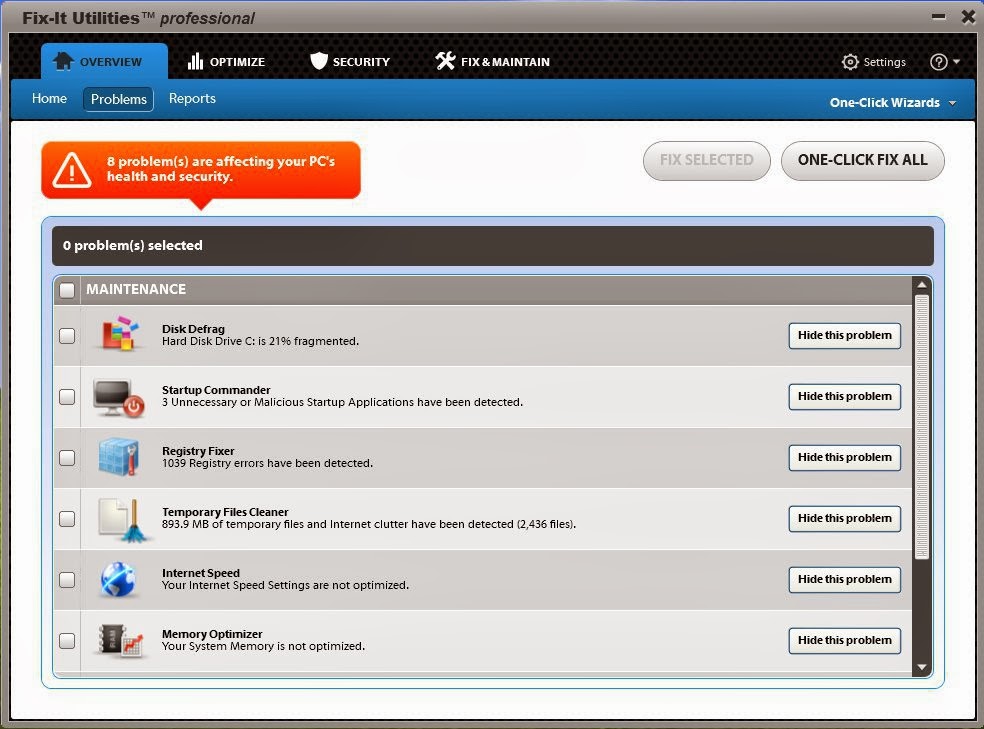Click the problem list scrollbar thumb

pos(922,427)
